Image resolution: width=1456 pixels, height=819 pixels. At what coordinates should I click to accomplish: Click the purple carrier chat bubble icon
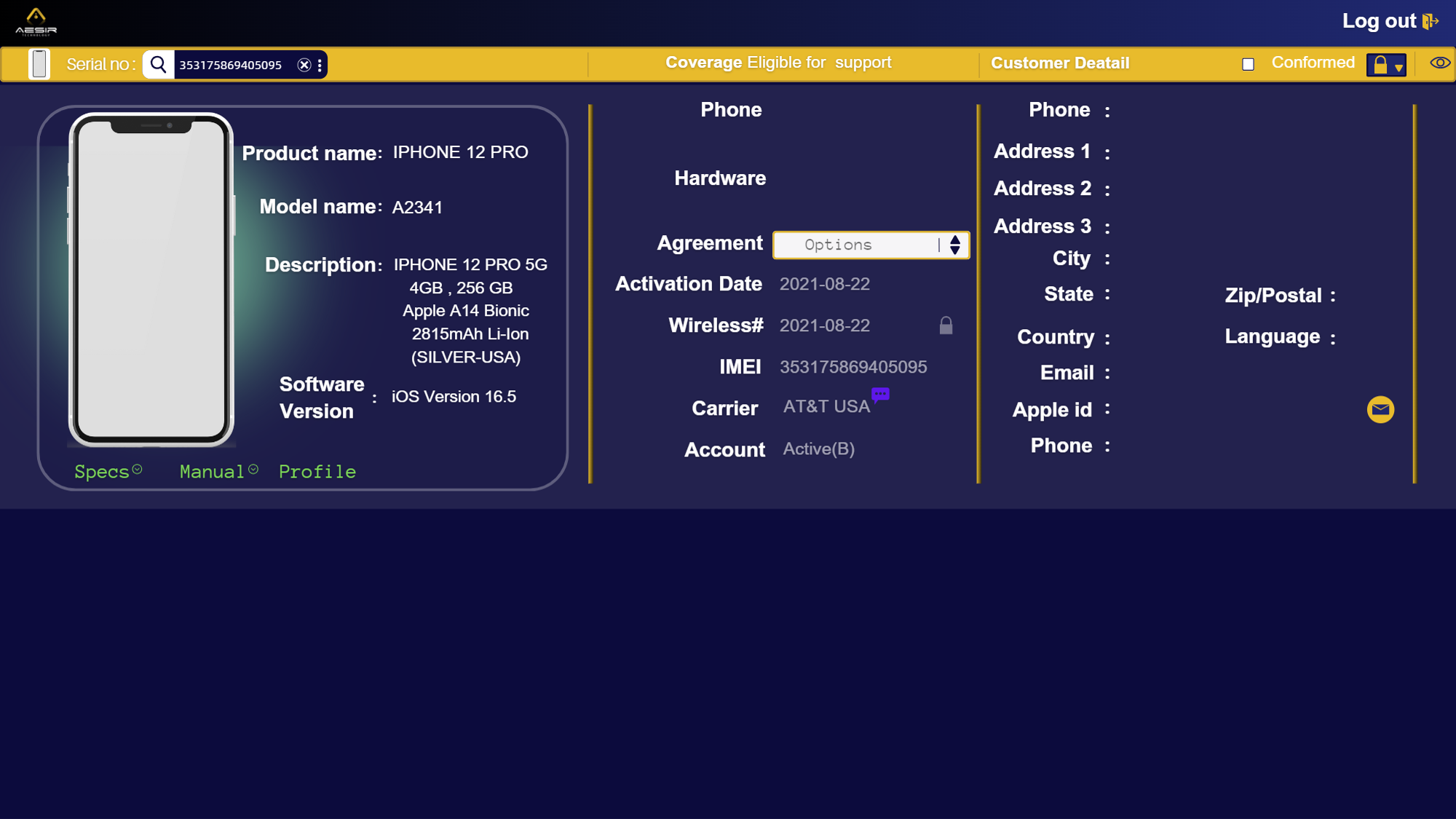(880, 395)
